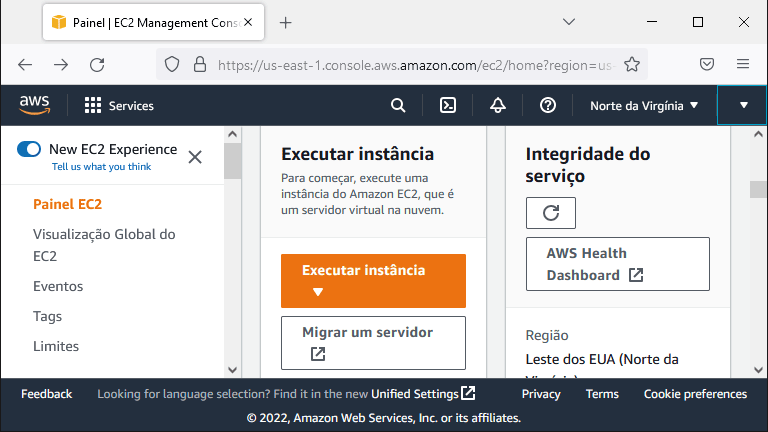Select the Painel EC2 Management Console tab
Viewport: 768px width, 432px height.
pyautogui.click(x=153, y=23)
